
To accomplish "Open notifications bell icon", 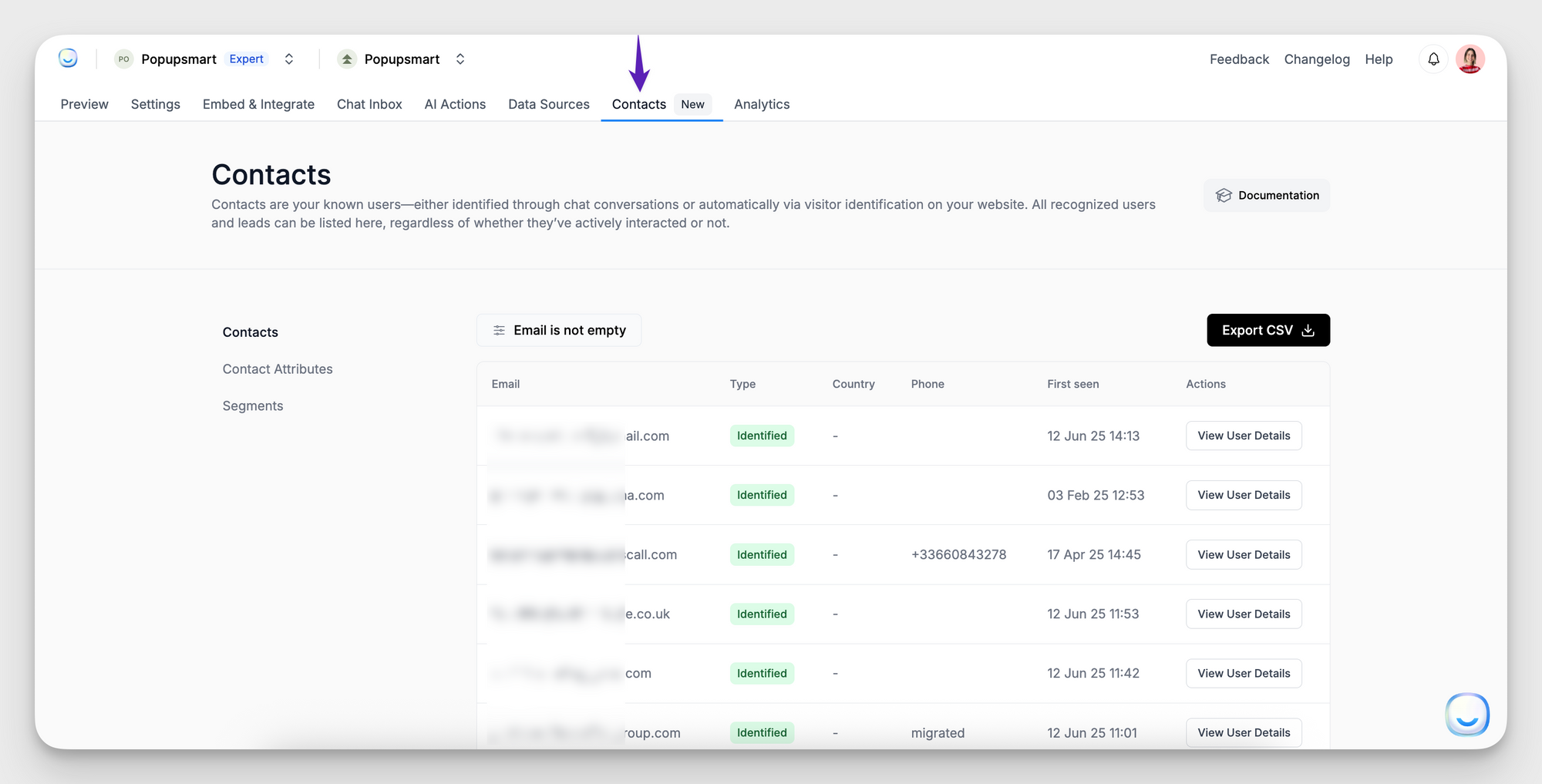I will pyautogui.click(x=1433, y=59).
